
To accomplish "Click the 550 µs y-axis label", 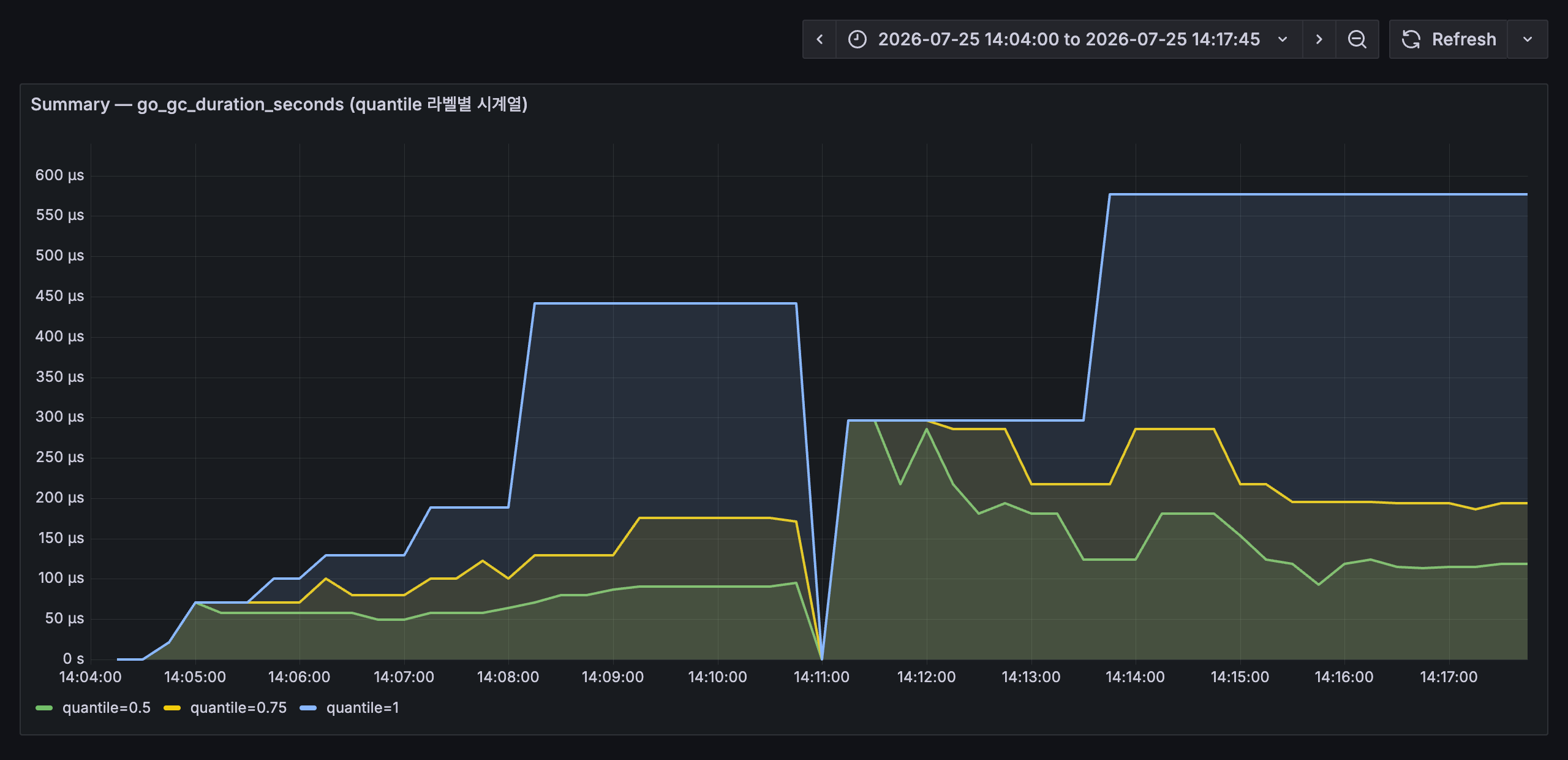I will coord(59,215).
